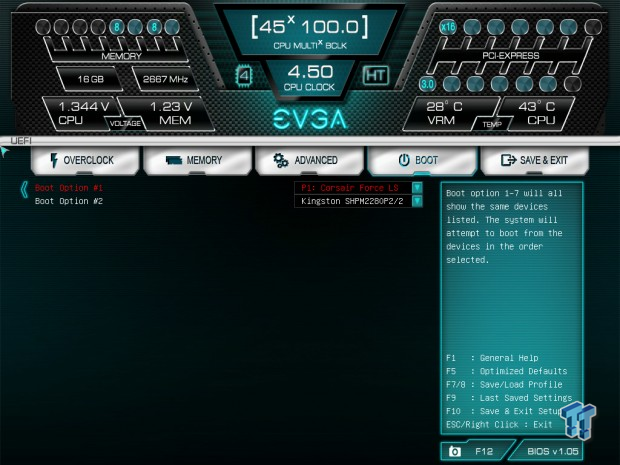Click the EVGA logo

(310, 119)
